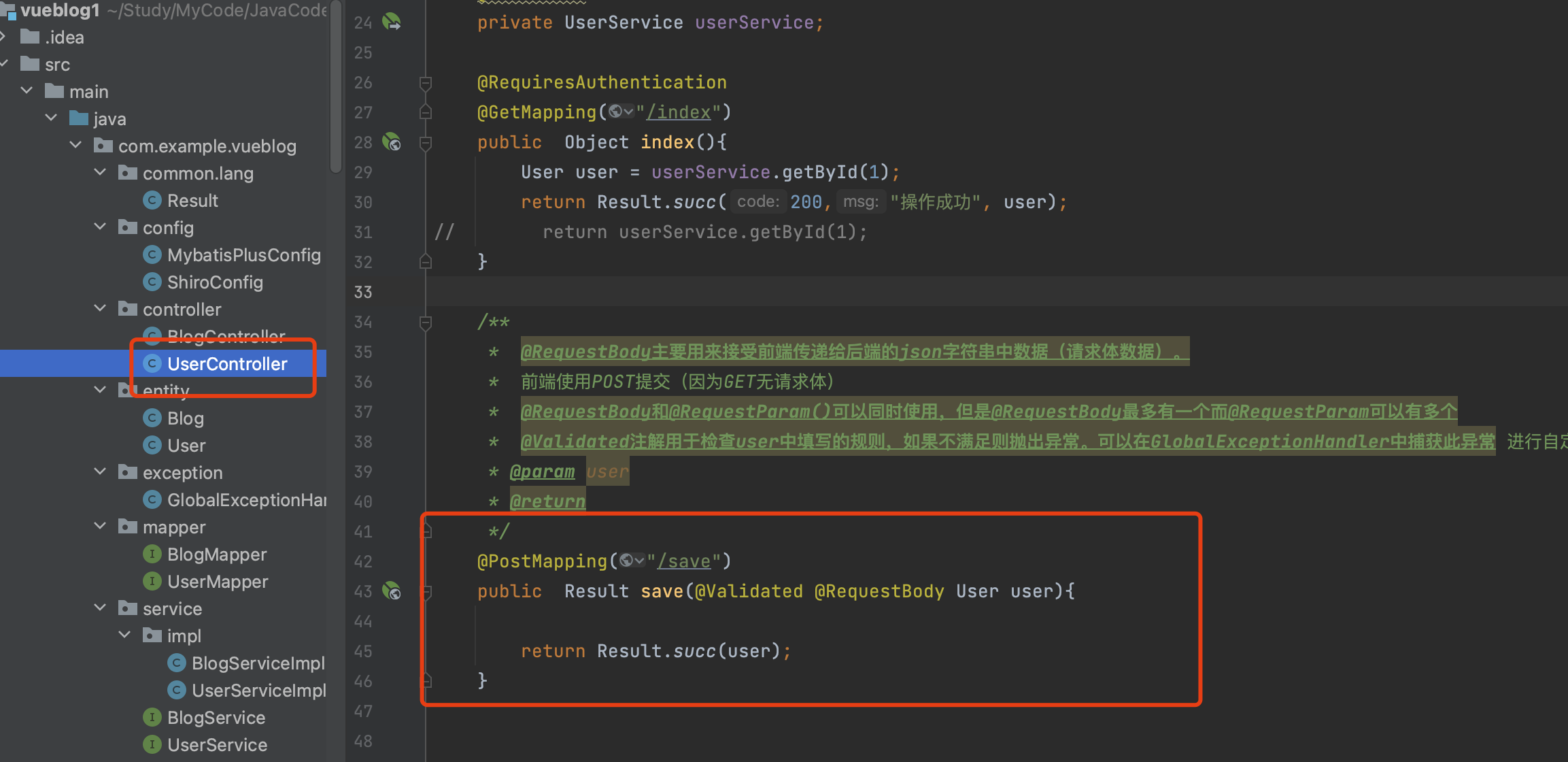
Task: Collapse the controller package folder
Action: tap(100, 309)
